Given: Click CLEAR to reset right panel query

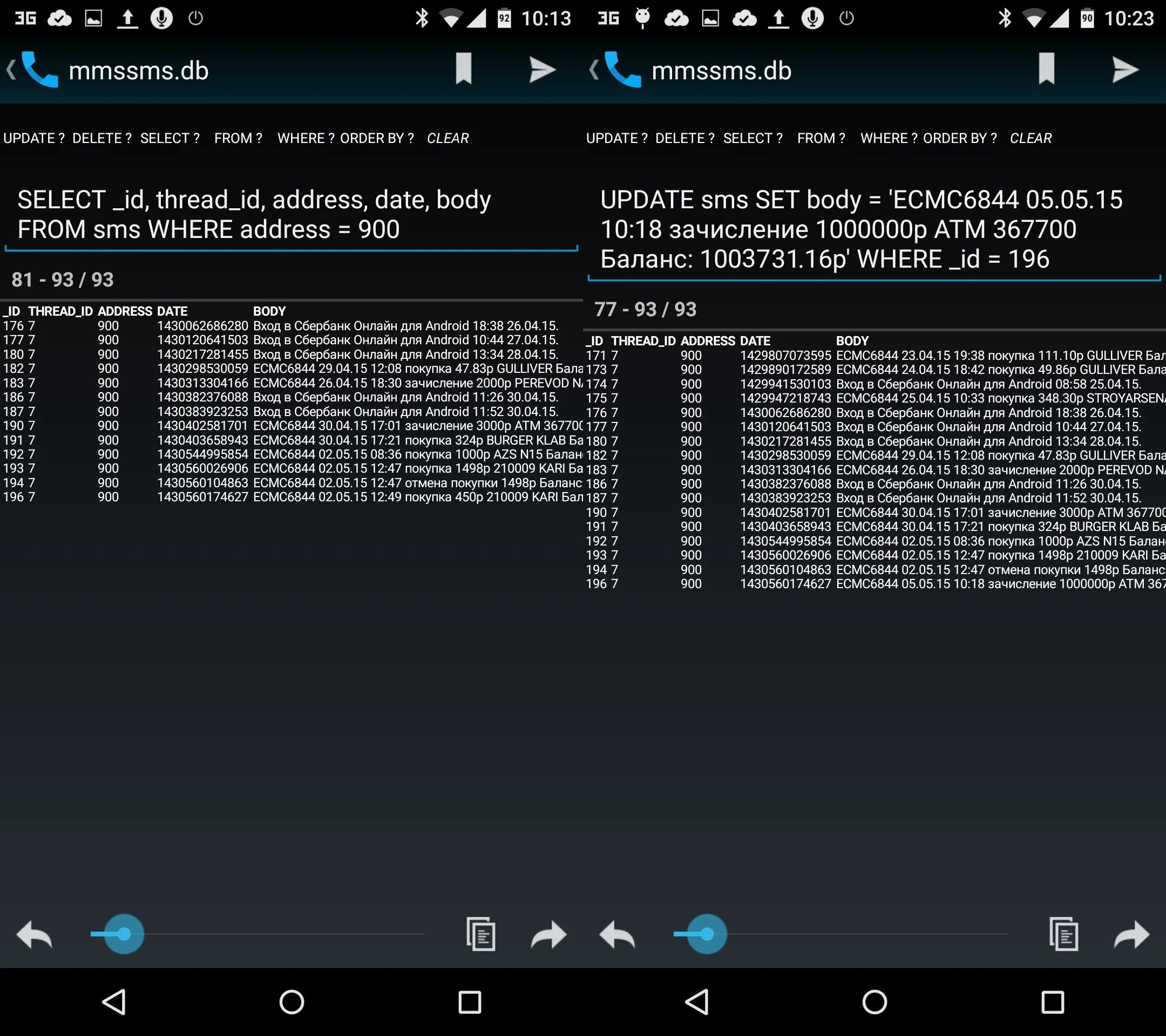Looking at the screenshot, I should (1030, 138).
